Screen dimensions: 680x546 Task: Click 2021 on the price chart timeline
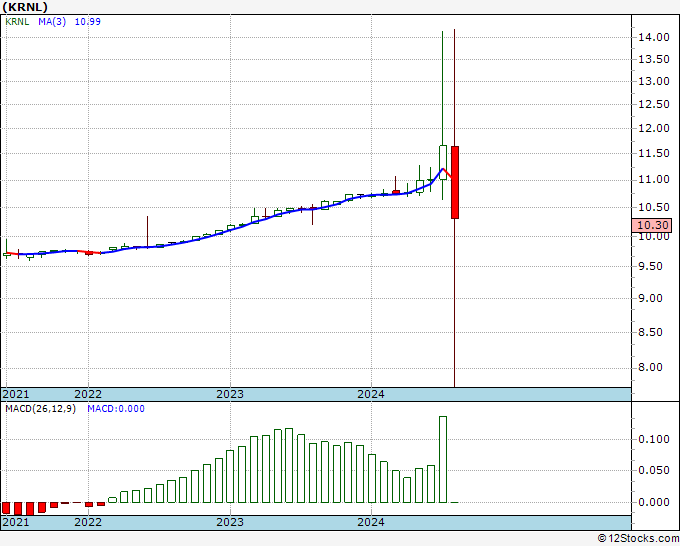[x=16, y=394]
